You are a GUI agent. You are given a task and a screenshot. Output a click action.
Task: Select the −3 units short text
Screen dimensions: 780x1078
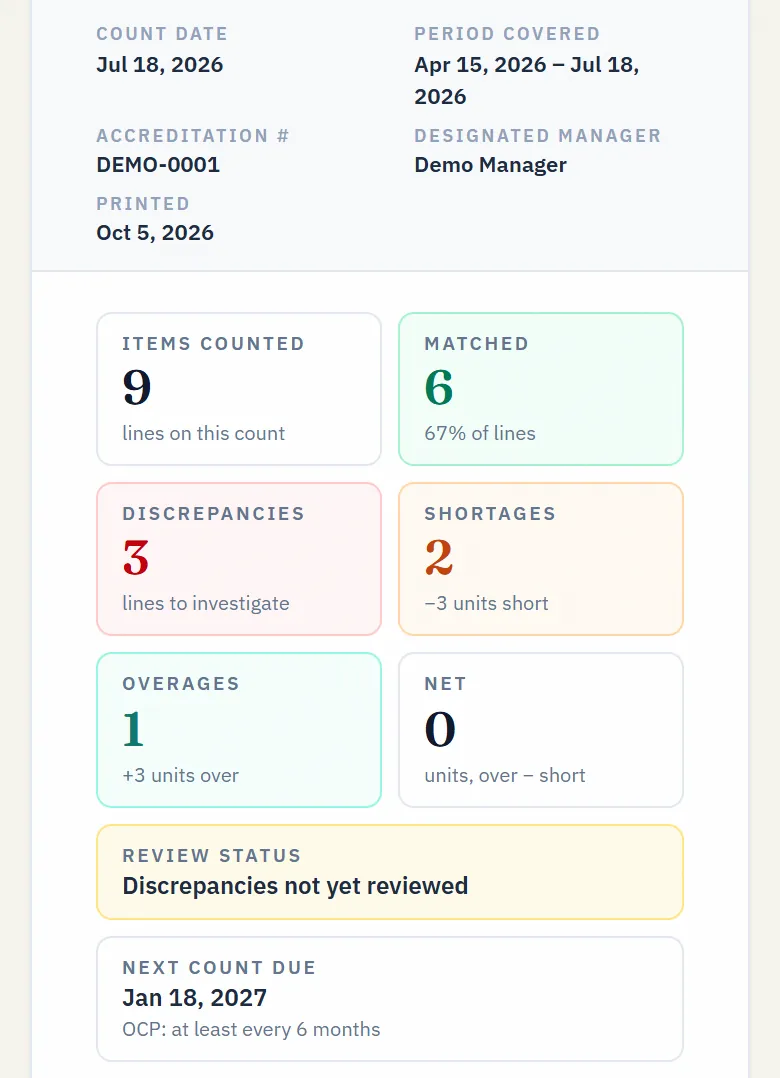click(487, 603)
